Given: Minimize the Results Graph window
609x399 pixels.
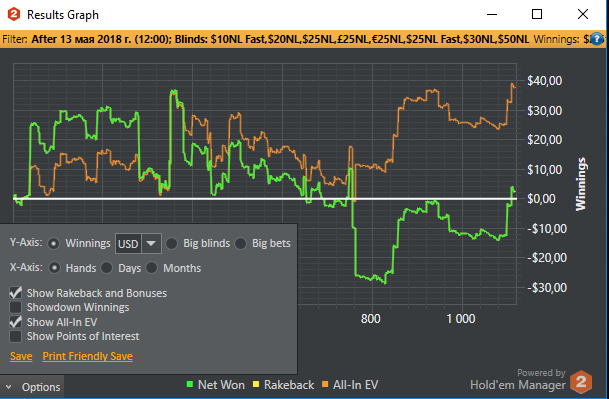Looking at the screenshot, I should [492, 14].
